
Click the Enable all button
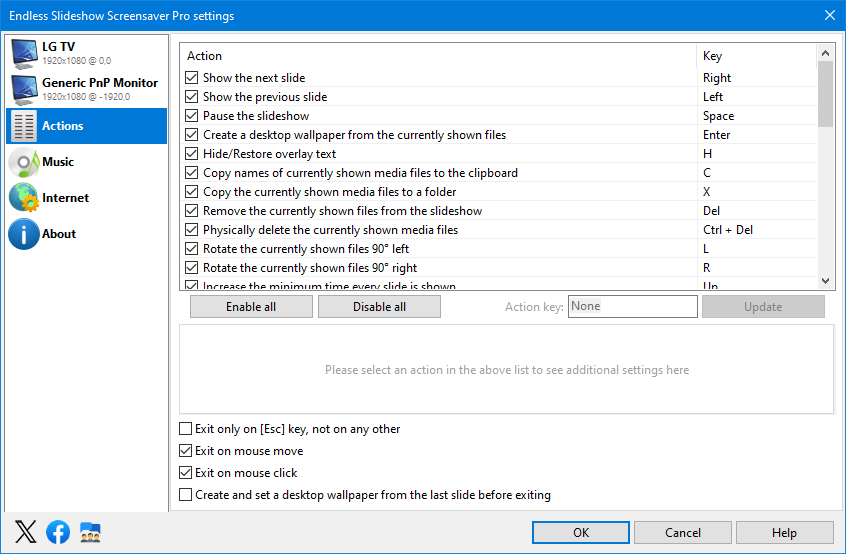click(251, 306)
